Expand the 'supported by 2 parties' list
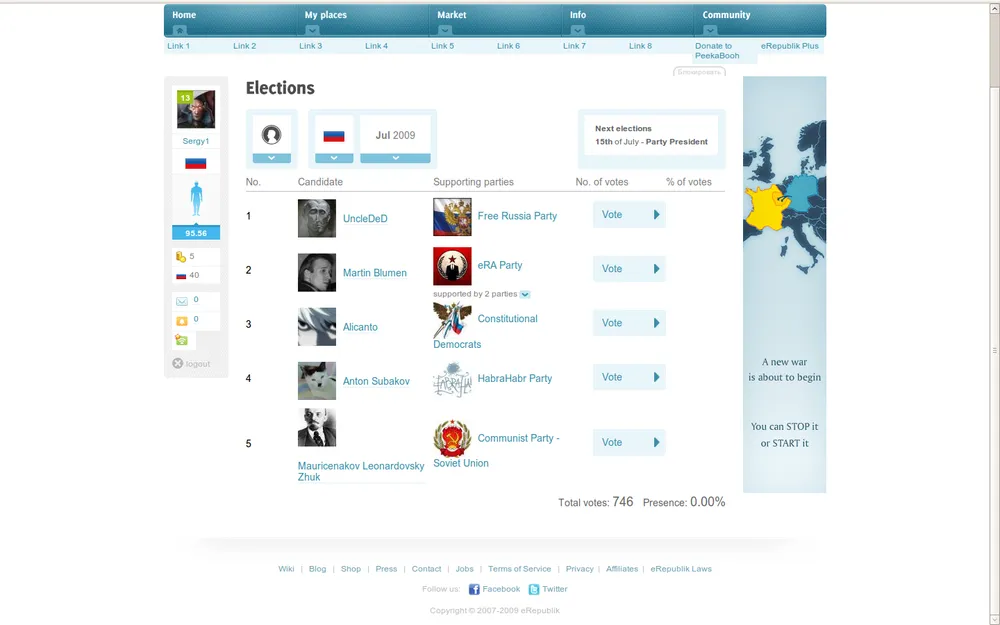Viewport: 1000px width, 625px height. pos(525,294)
